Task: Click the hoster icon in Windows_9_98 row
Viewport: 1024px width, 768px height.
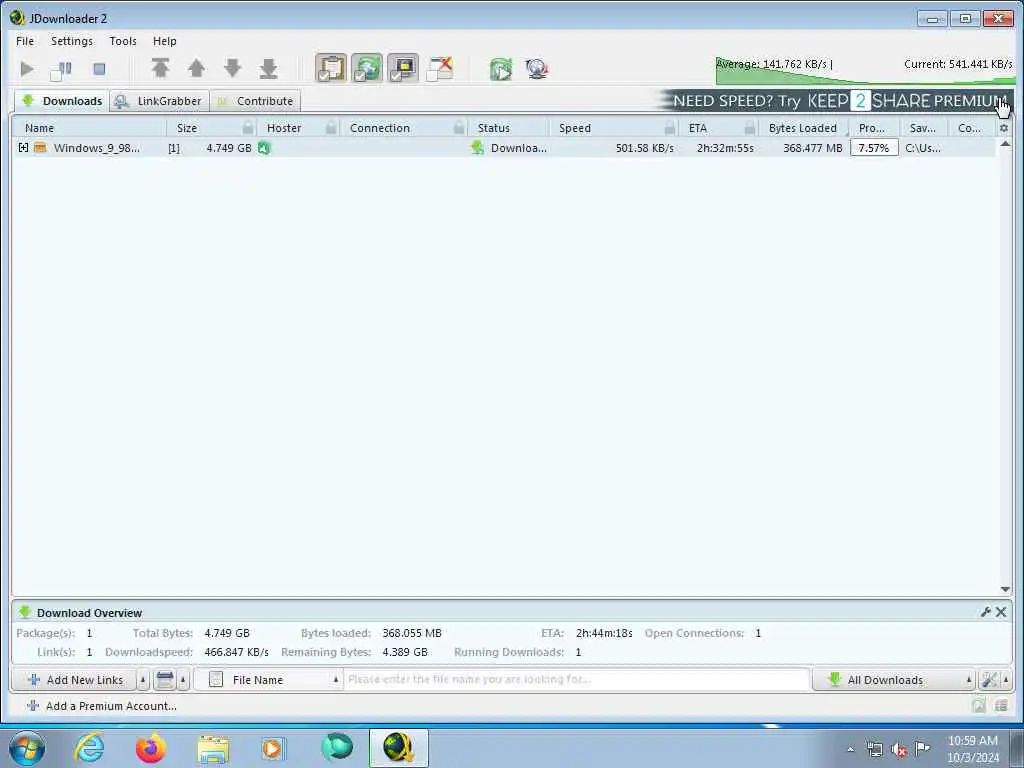Action: click(264, 148)
